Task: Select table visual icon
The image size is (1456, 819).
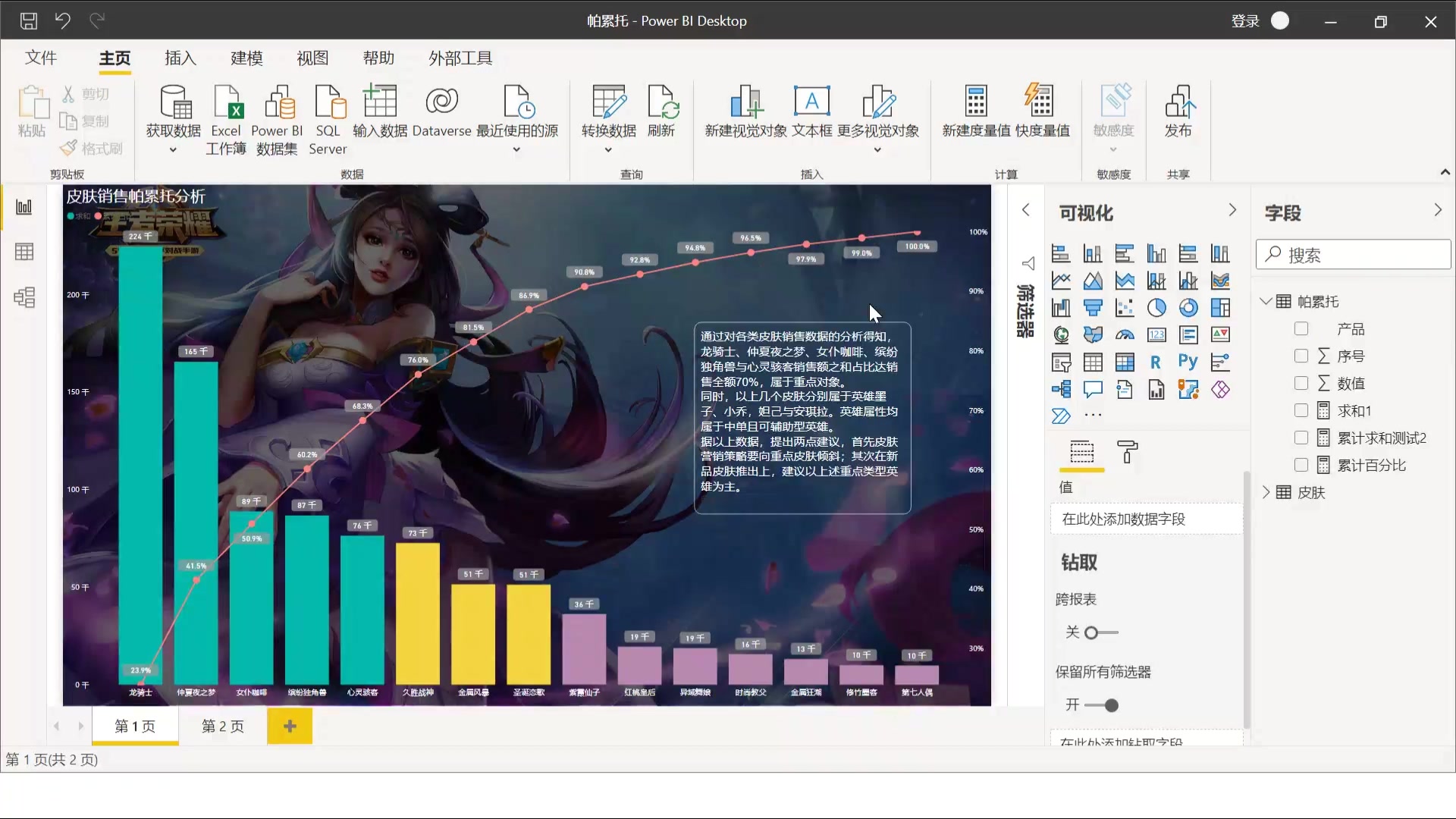Action: (1093, 362)
